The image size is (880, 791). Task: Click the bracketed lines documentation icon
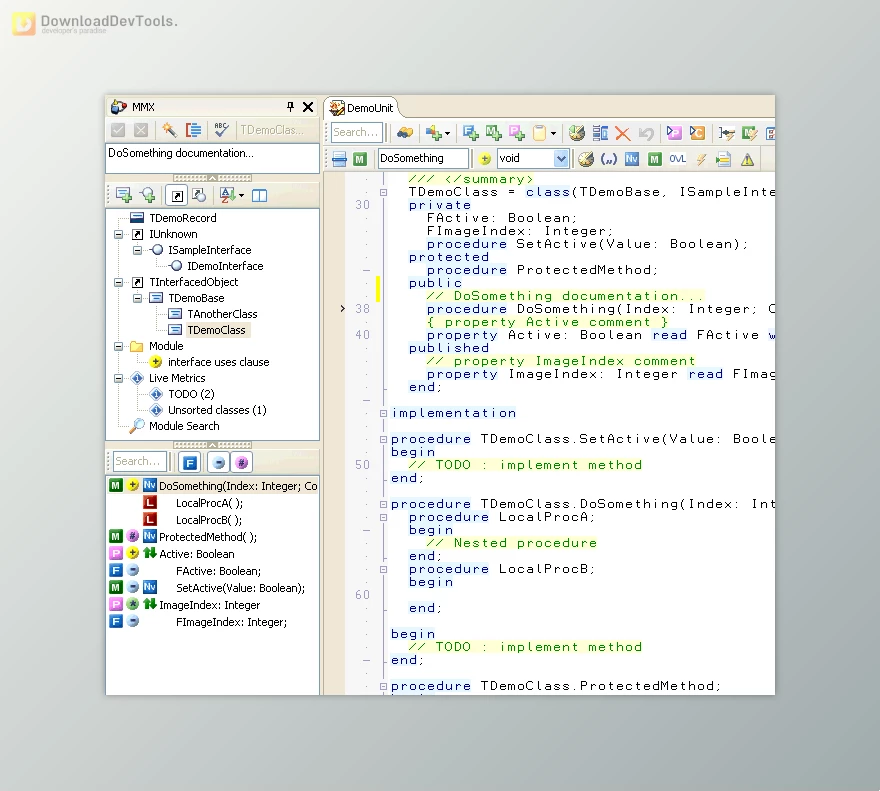pyautogui.click(x=193, y=130)
